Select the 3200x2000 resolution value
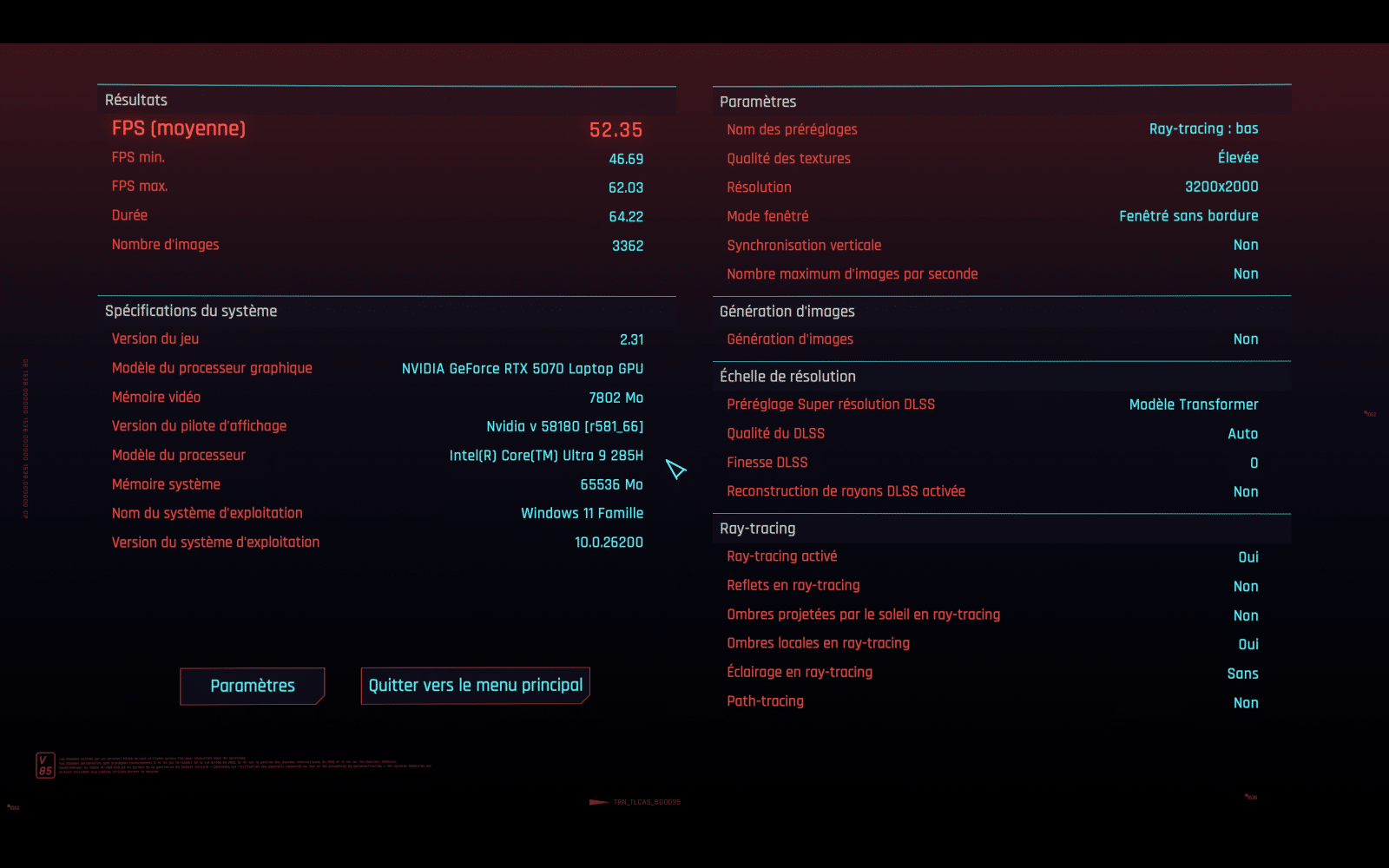 pos(1221,187)
